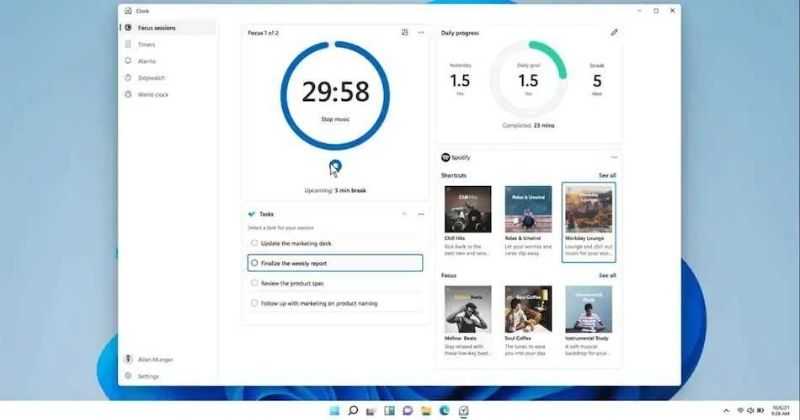This screenshot has width=800, height=420.
Task: Click the Stop music link under the timer
Action: point(335,119)
